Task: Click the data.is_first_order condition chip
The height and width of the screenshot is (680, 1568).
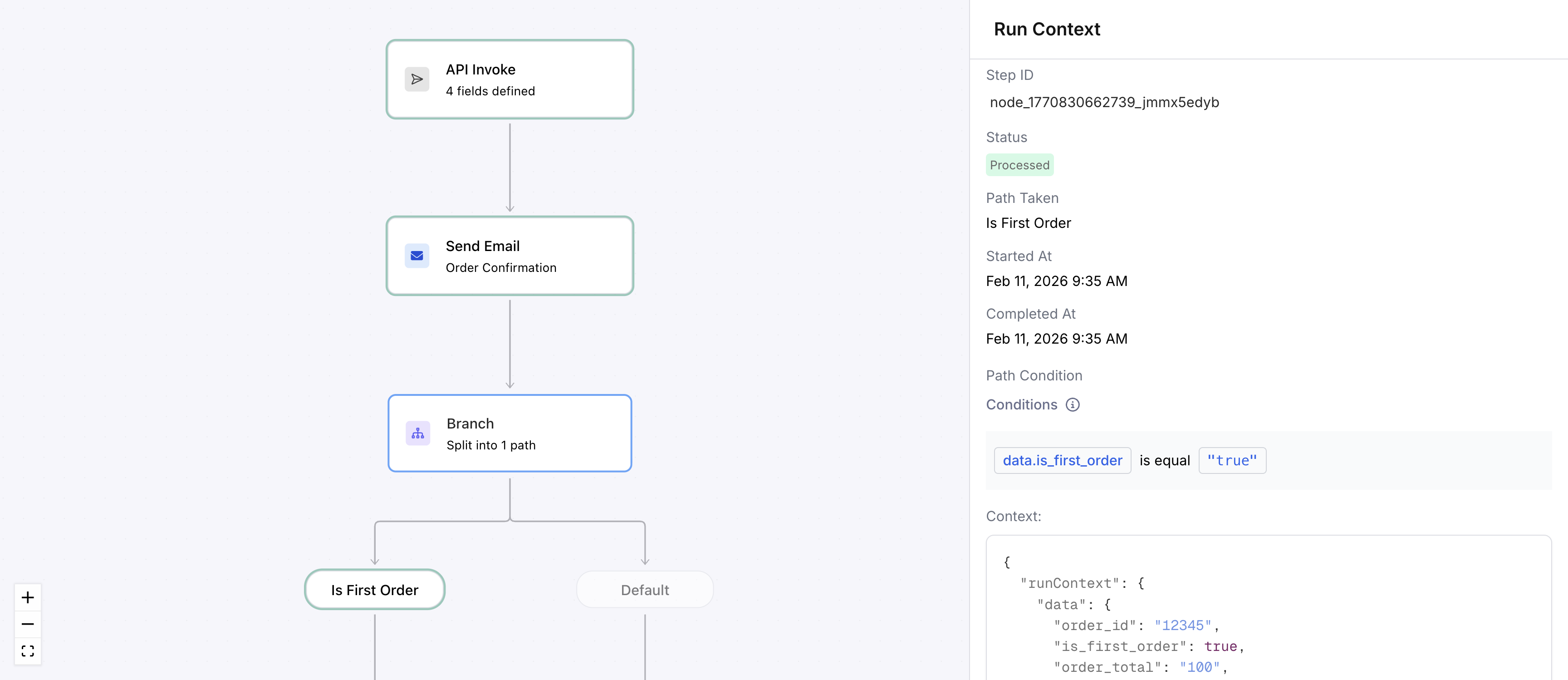Action: [1062, 461]
